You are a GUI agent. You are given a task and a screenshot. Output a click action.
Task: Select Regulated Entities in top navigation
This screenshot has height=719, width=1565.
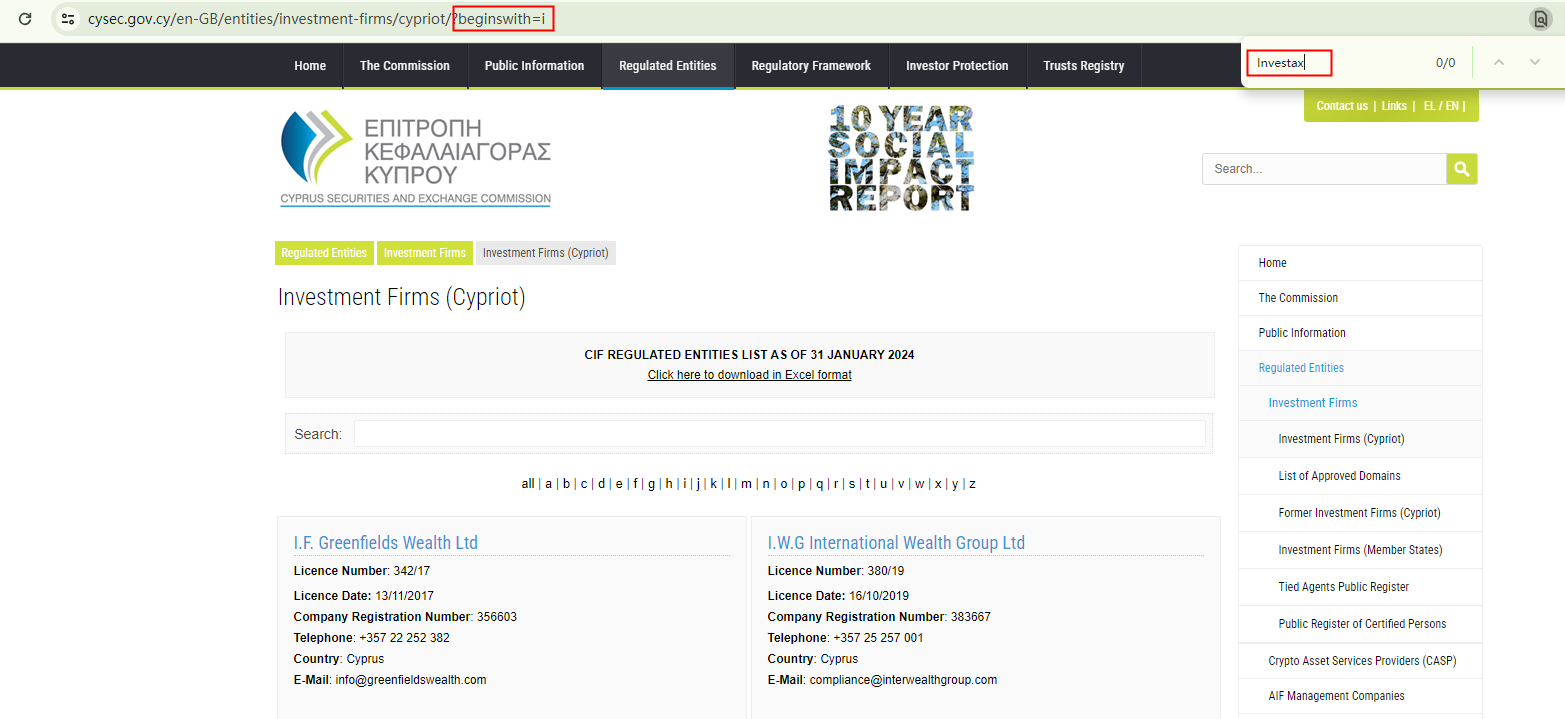tap(668, 66)
